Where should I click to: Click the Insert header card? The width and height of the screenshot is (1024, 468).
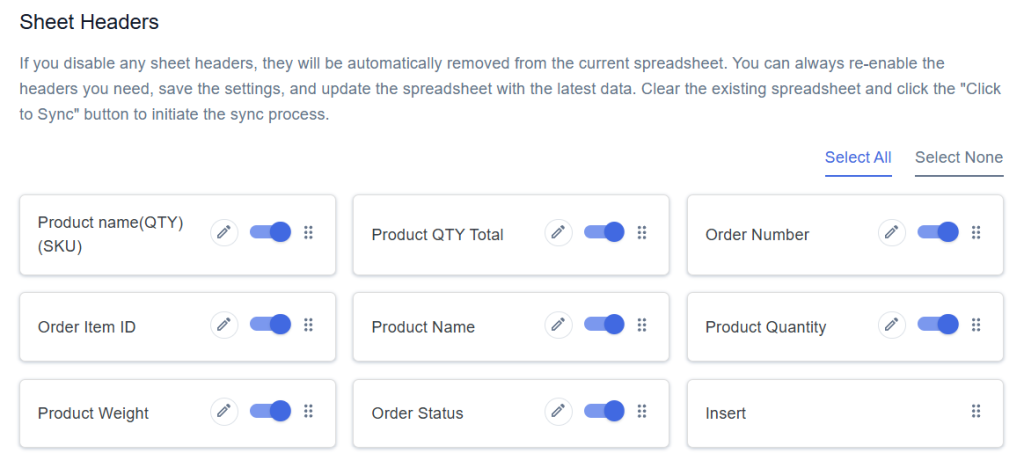[845, 414]
